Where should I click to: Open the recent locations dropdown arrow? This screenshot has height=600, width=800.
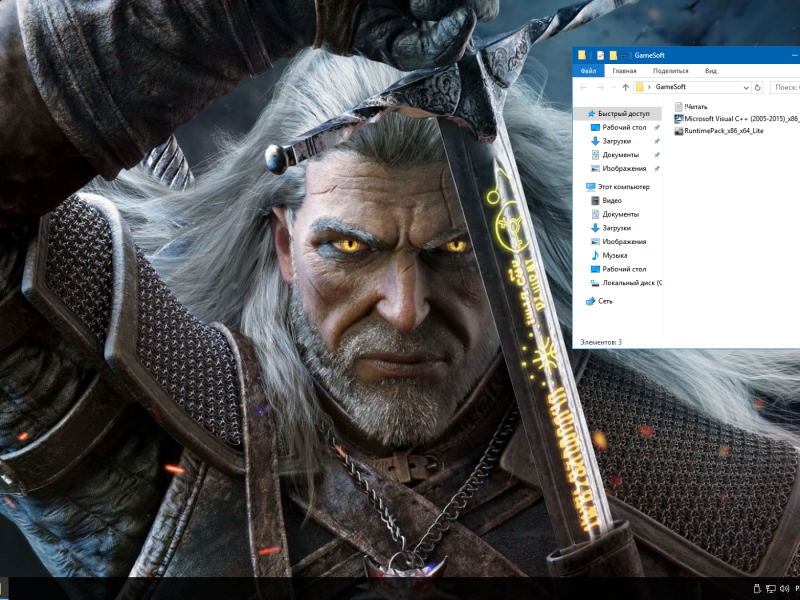[614, 87]
